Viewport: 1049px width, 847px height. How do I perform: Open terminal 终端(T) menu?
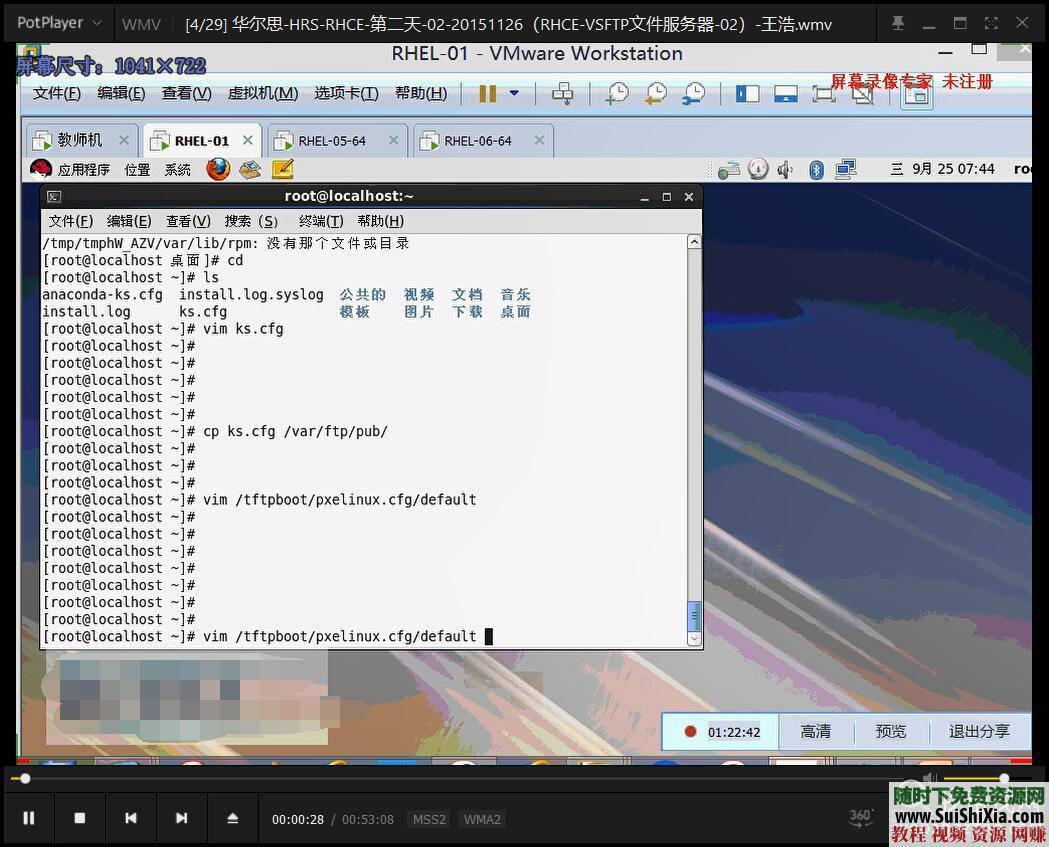(x=321, y=221)
